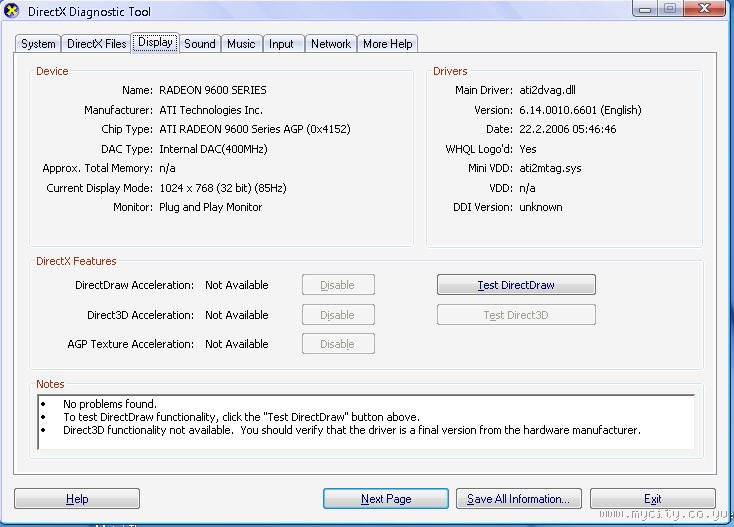Click the Direct3D Acceleration Not Available status
Image resolution: width=734 pixels, height=527 pixels.
pyautogui.click(x=237, y=315)
